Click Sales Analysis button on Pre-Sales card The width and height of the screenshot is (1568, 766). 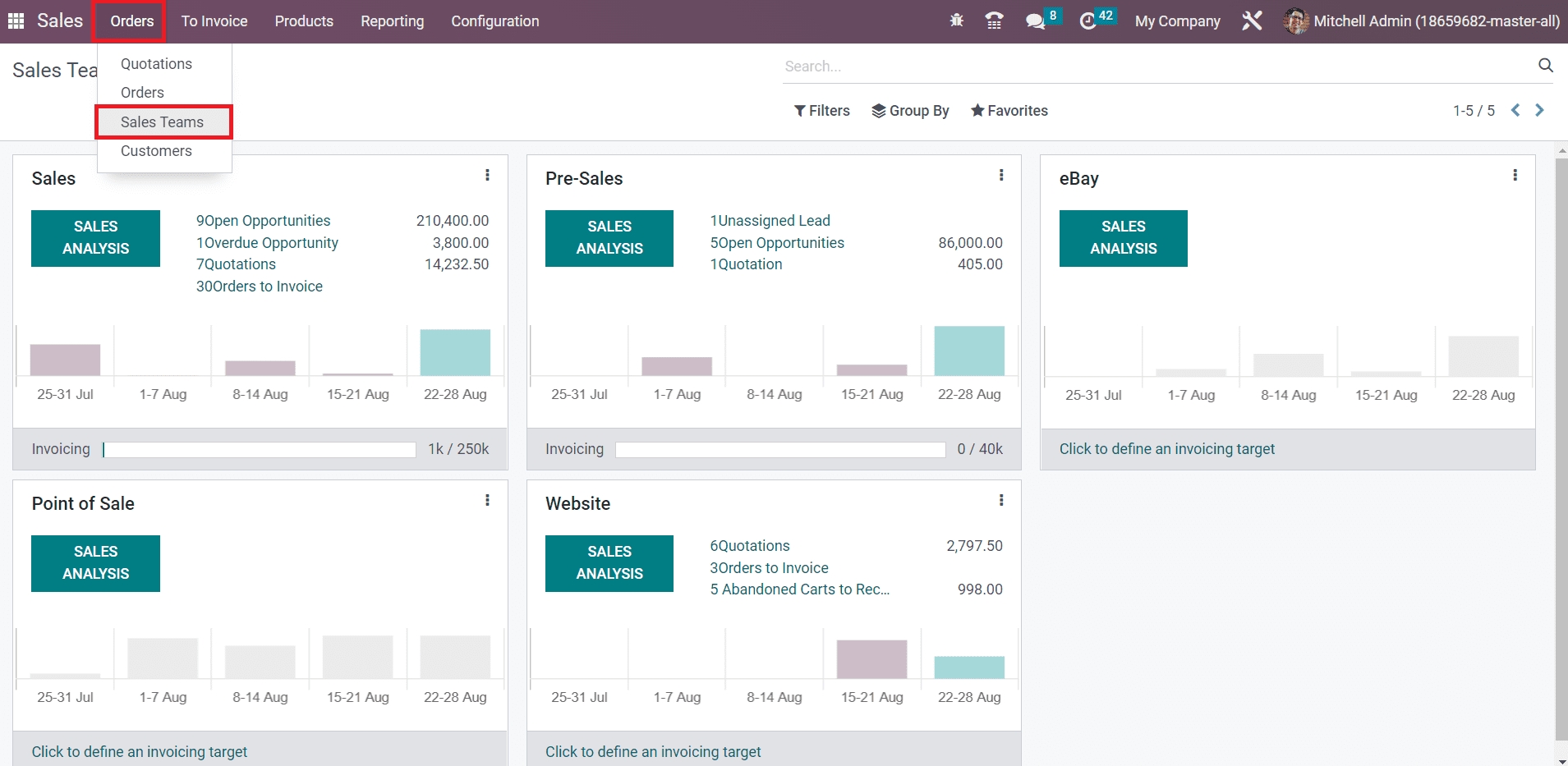click(x=609, y=238)
